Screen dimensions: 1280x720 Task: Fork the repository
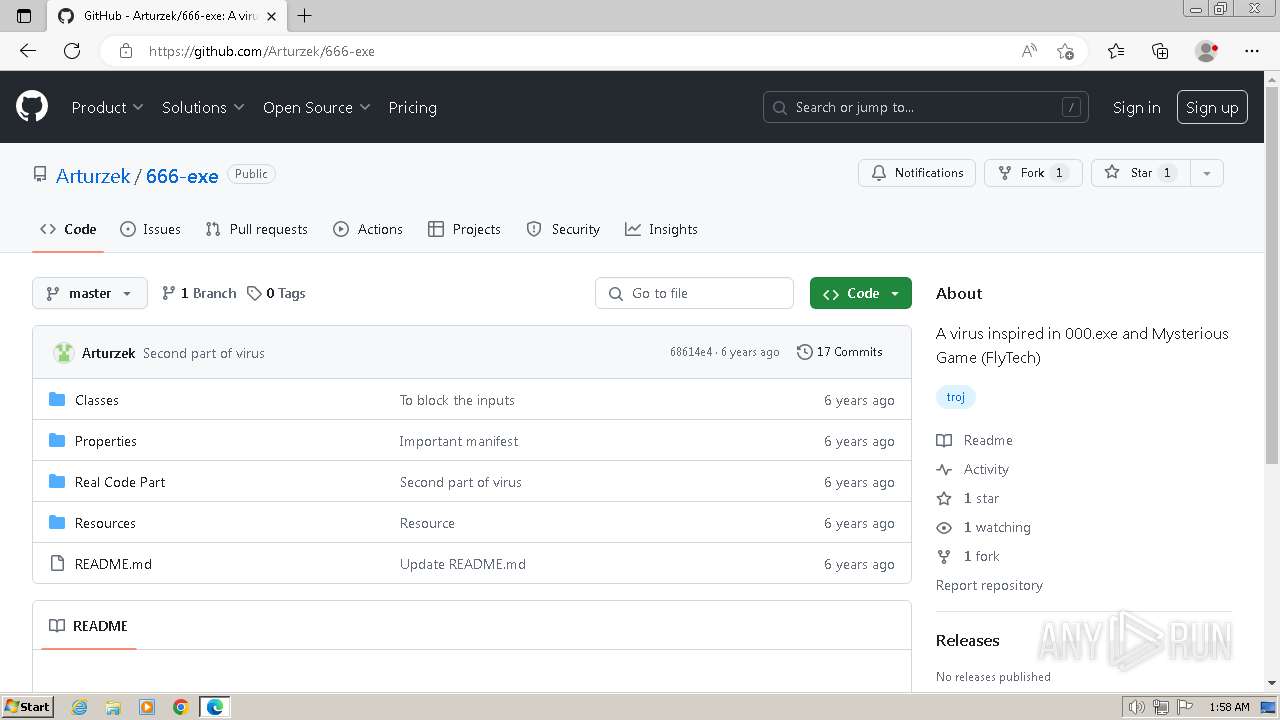click(1033, 173)
